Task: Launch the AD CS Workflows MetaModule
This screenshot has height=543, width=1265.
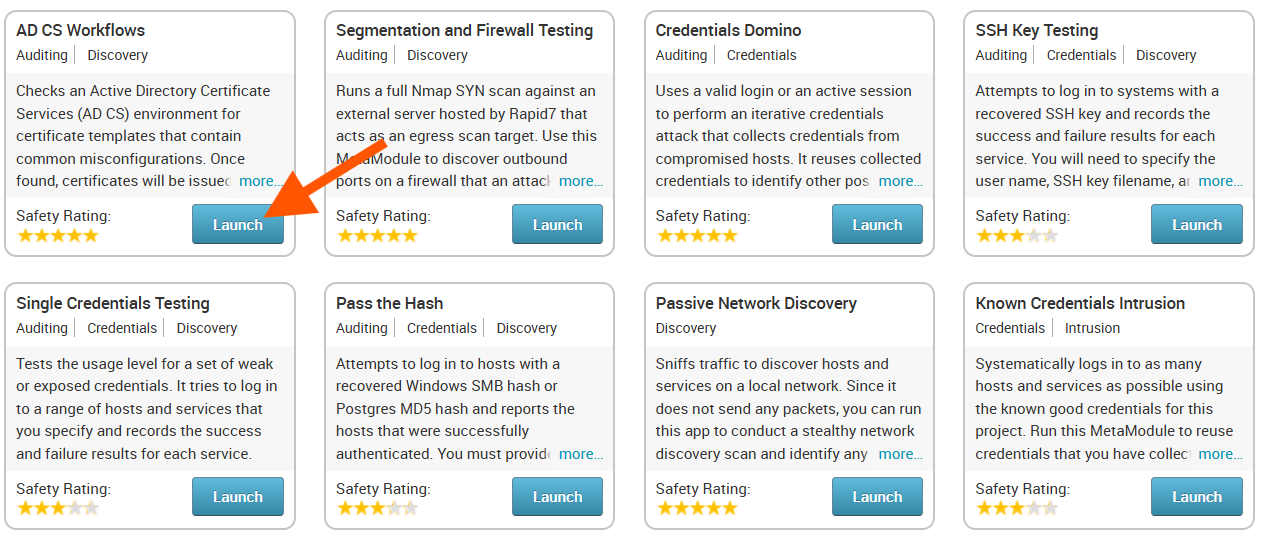Action: 237,225
